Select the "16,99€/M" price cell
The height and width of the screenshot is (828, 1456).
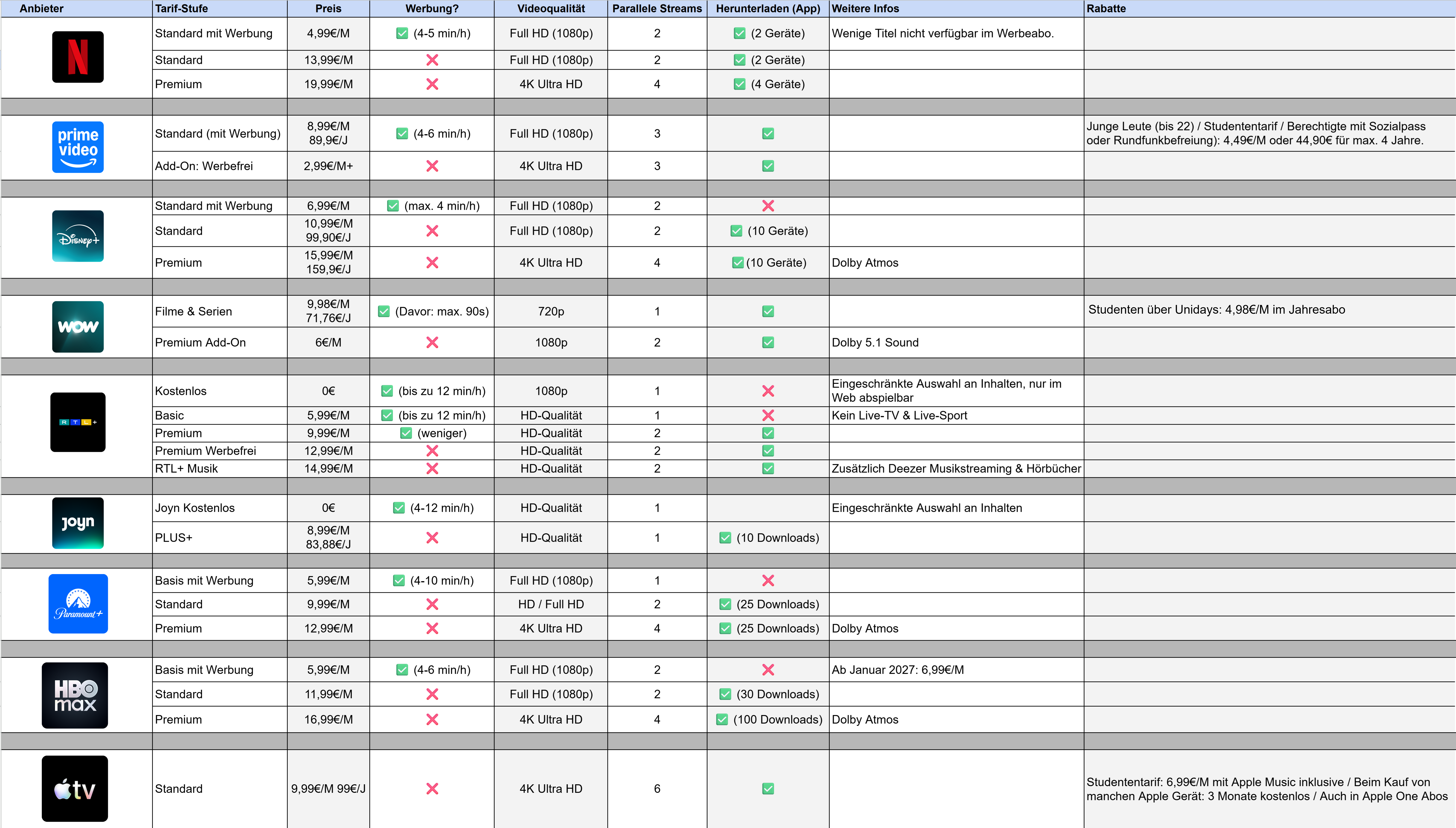(328, 719)
